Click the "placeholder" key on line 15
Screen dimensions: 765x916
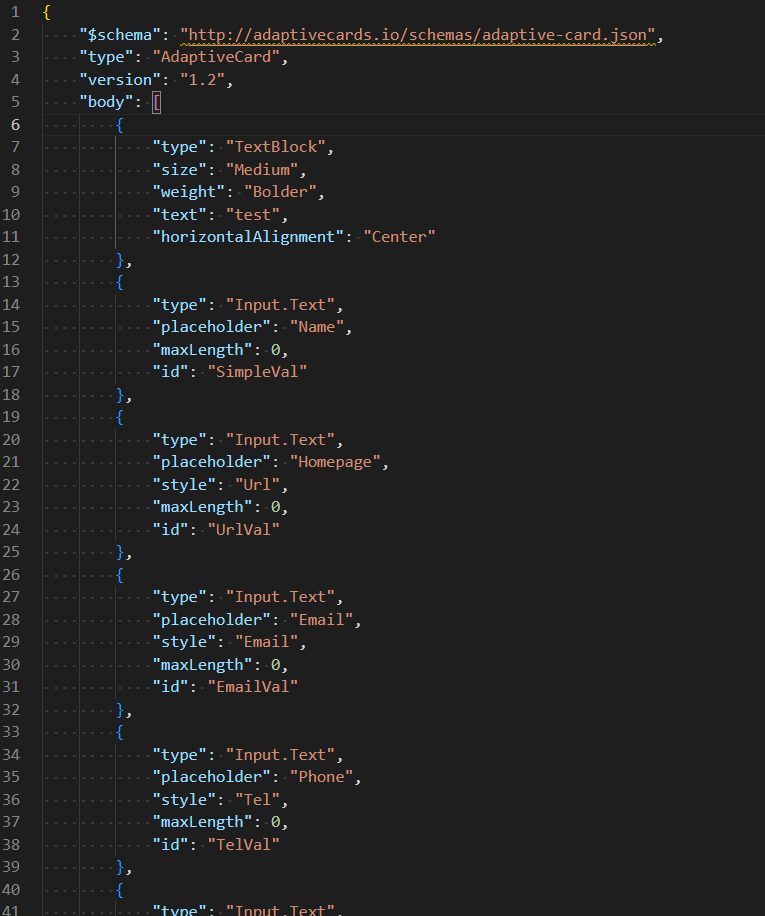pos(211,327)
